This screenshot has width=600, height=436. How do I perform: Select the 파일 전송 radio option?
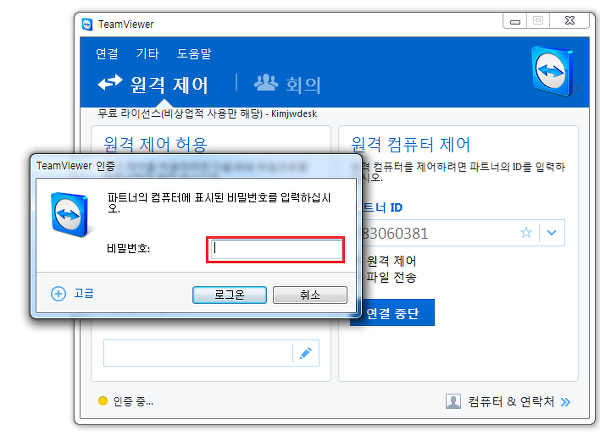391,277
